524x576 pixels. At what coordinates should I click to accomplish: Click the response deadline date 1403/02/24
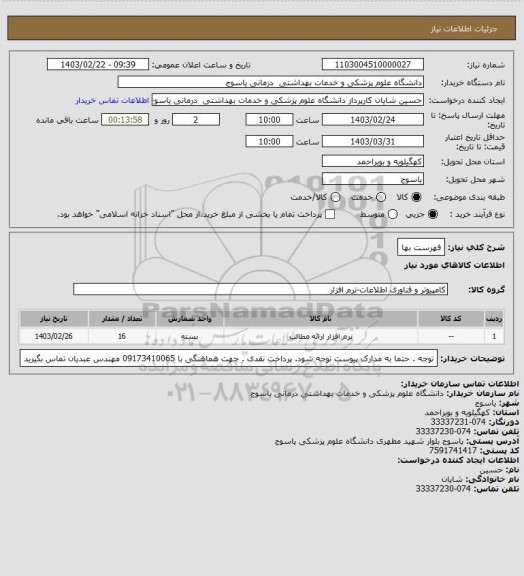[x=373, y=120]
